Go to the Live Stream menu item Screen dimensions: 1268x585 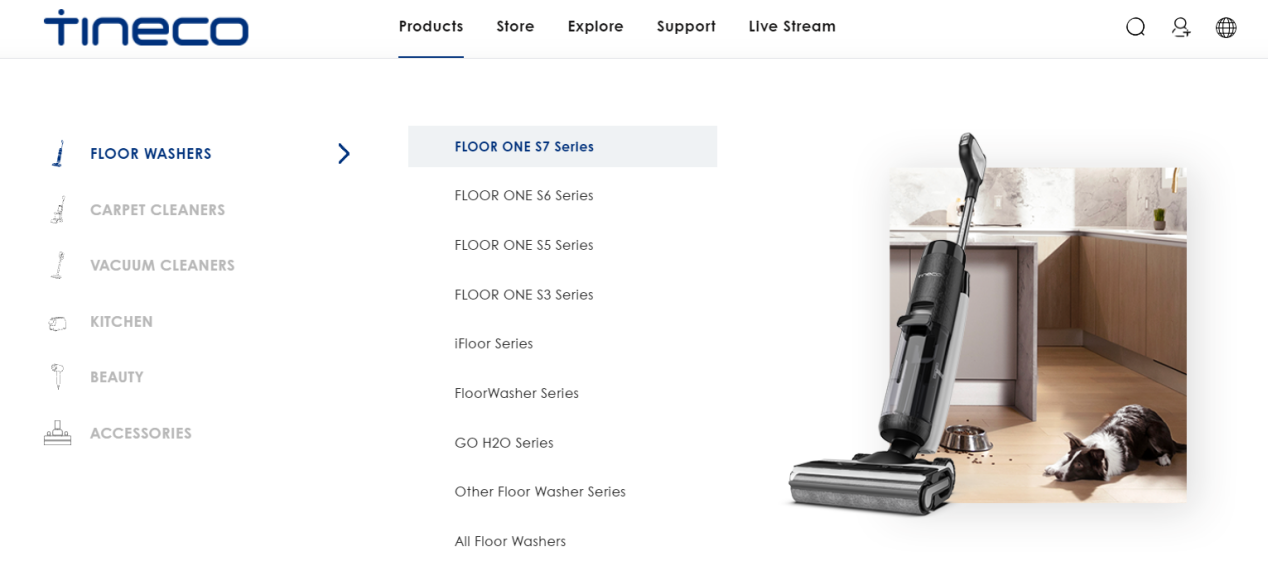[x=791, y=27]
